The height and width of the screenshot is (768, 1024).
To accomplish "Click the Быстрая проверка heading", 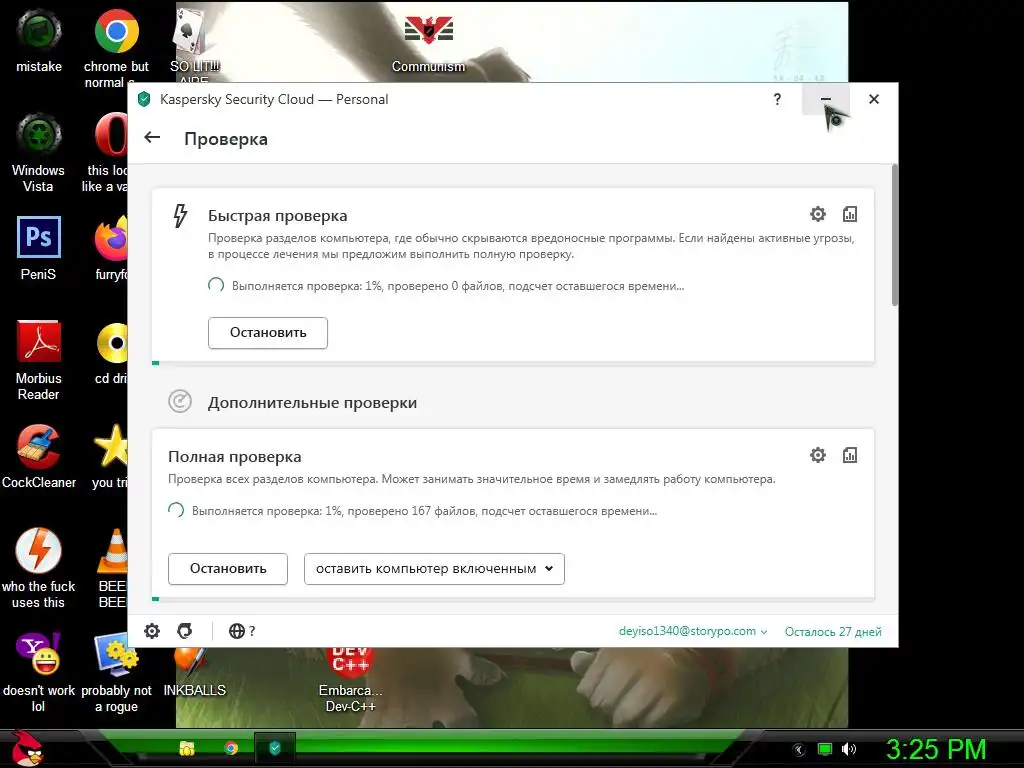I will 278,216.
